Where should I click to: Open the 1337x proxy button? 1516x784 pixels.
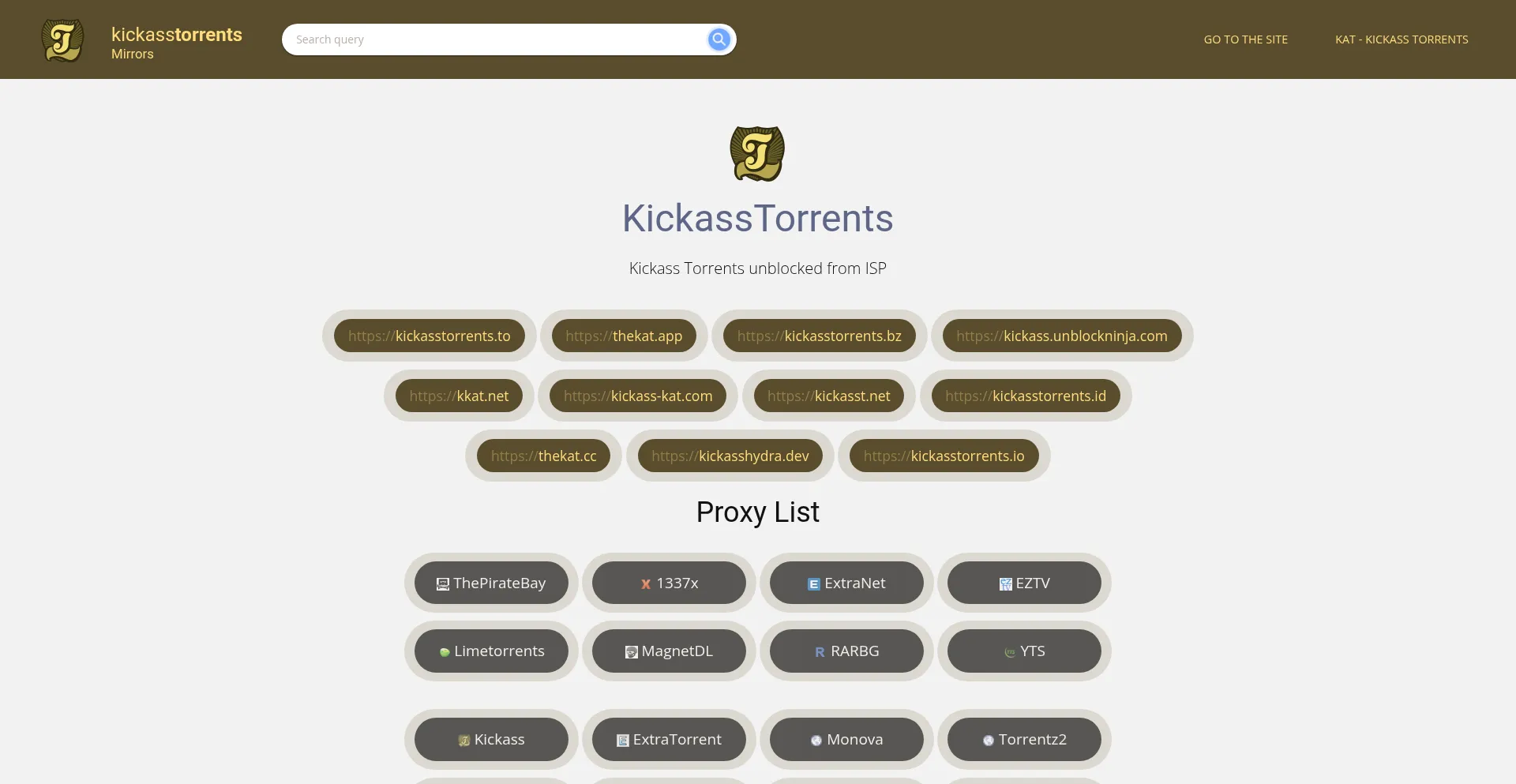(x=669, y=583)
